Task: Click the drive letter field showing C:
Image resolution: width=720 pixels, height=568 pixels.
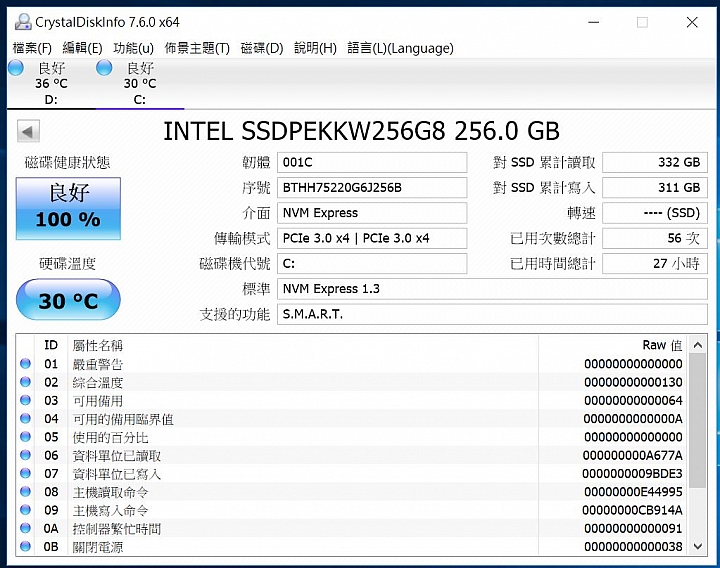Action: click(x=372, y=263)
